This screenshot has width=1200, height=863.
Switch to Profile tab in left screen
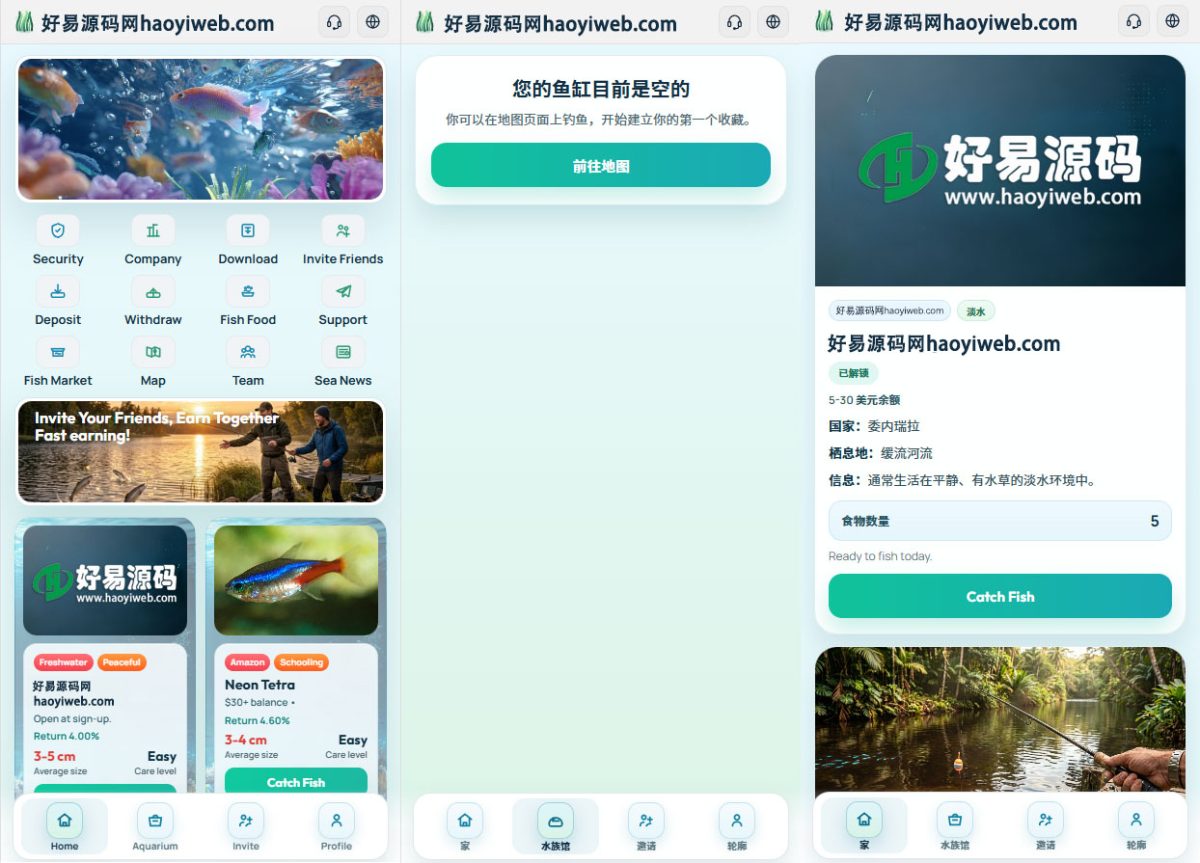pyautogui.click(x=336, y=827)
